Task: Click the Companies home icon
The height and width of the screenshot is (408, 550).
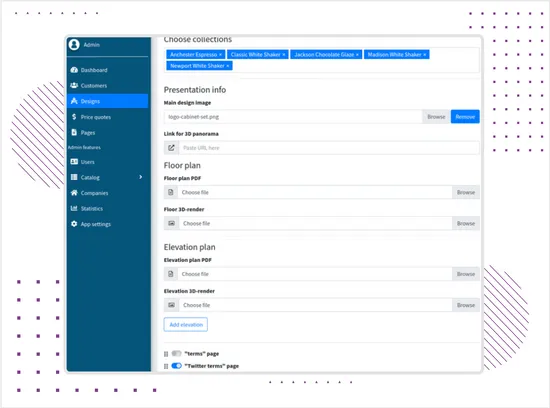Action: (x=74, y=193)
